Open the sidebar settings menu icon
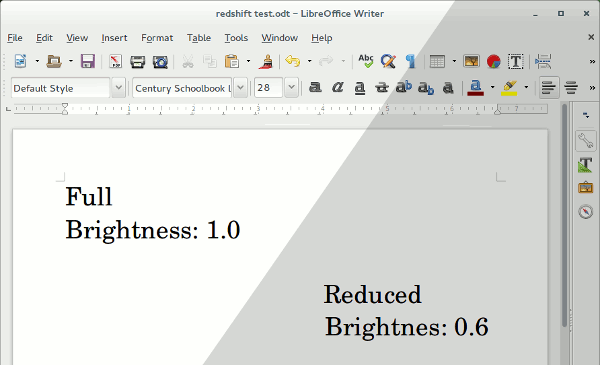This screenshot has height=365, width=600. tap(586, 115)
